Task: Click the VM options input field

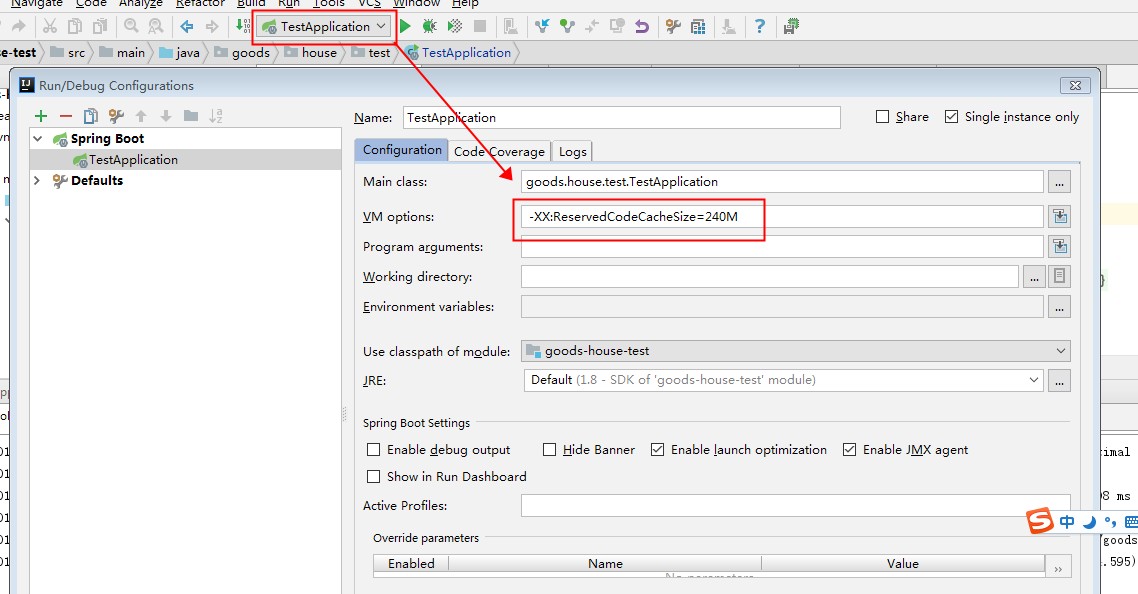Action: tap(782, 216)
